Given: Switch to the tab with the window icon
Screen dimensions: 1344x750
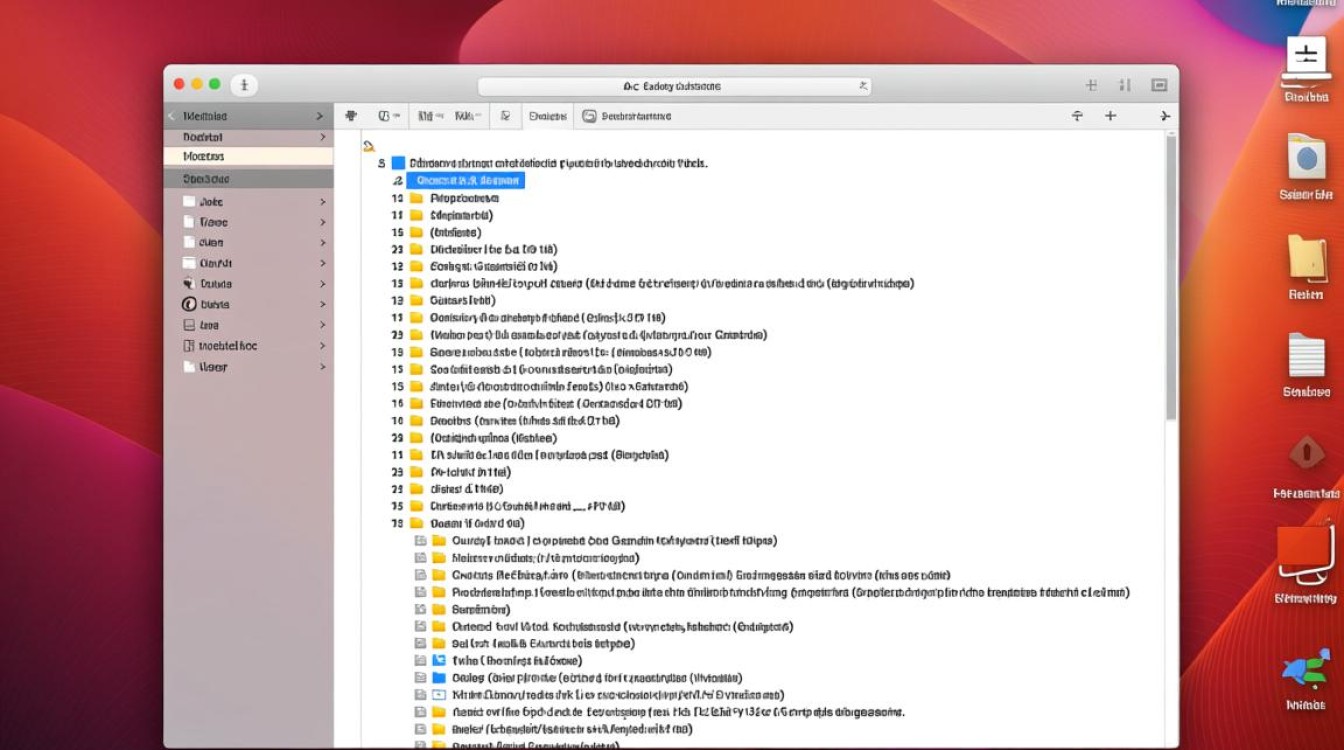Looking at the screenshot, I should [x=626, y=116].
